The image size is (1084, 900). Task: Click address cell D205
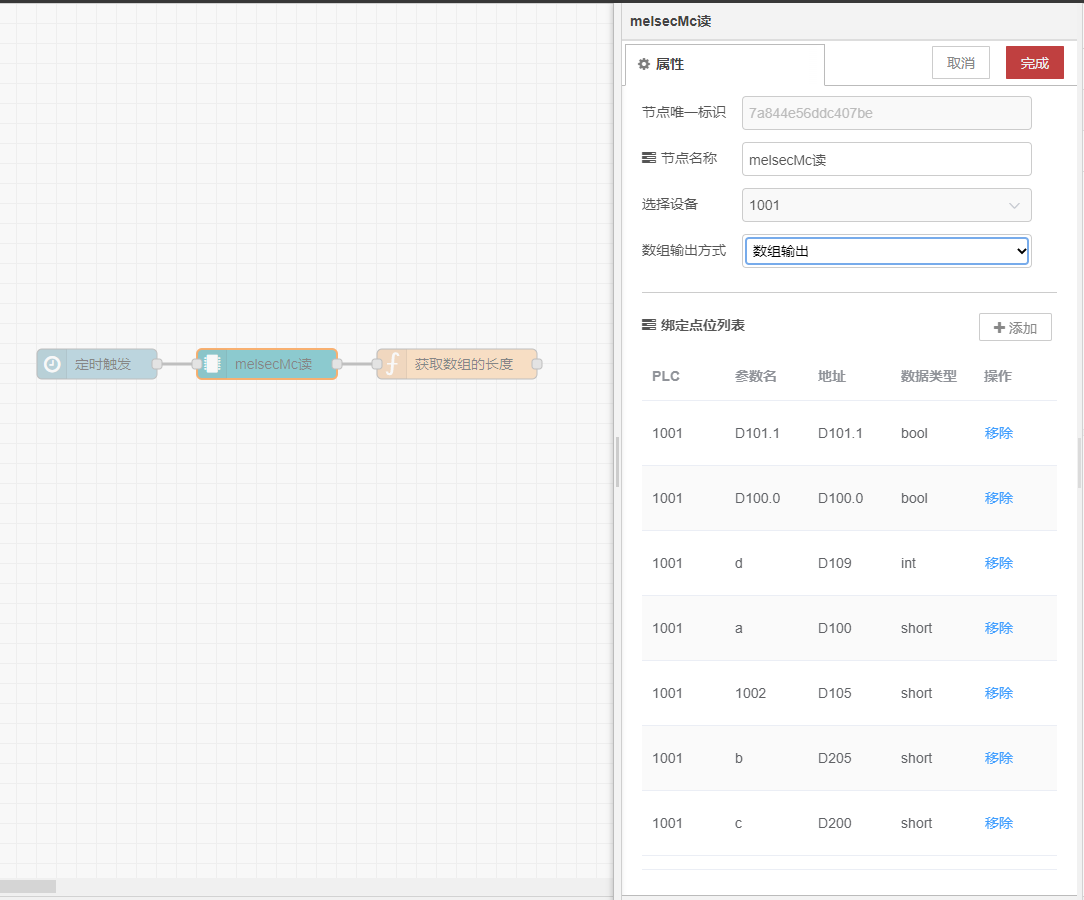coord(834,758)
